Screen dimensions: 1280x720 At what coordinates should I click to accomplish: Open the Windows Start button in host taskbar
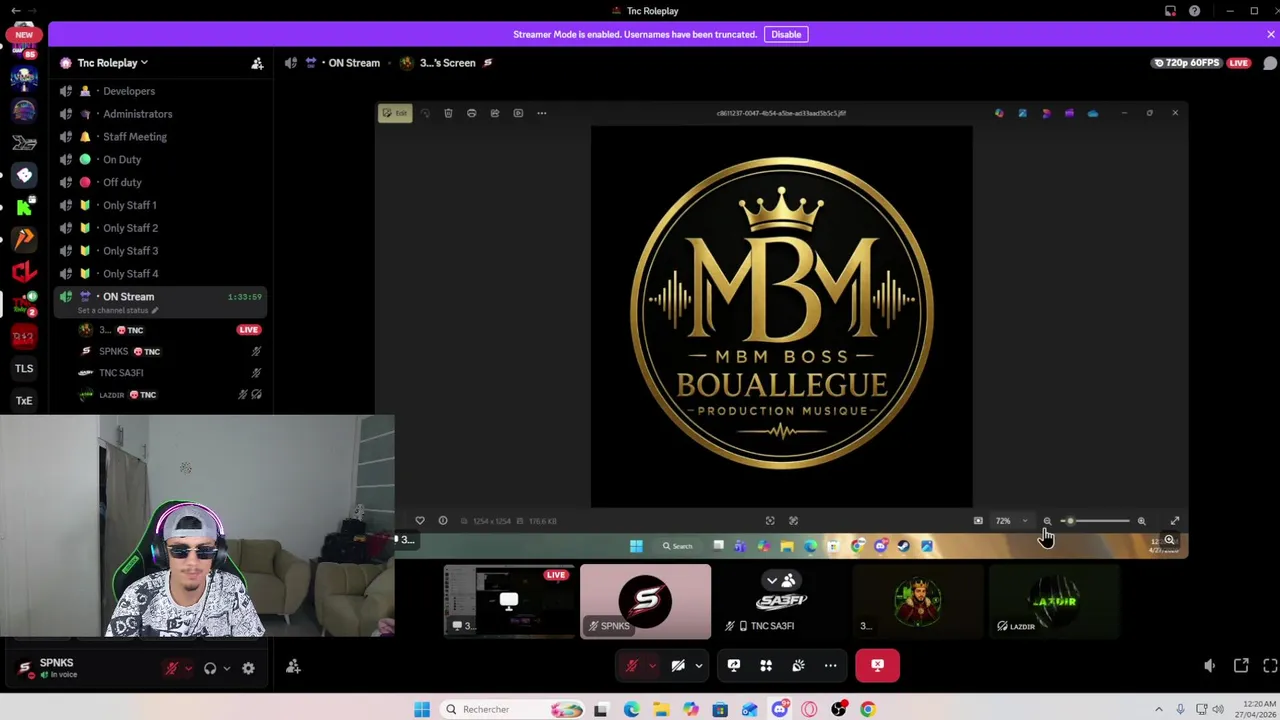coord(421,710)
